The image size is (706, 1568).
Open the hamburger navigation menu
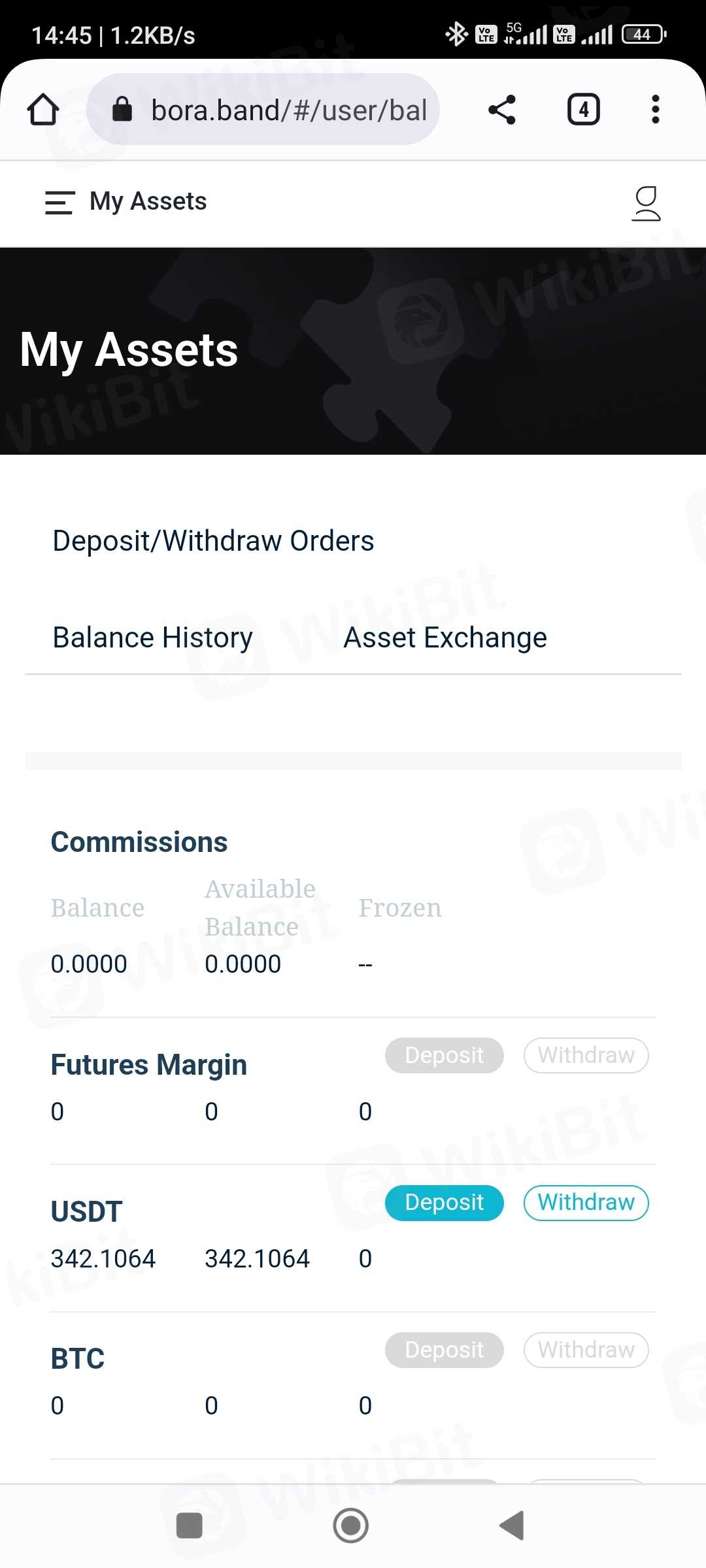pyautogui.click(x=59, y=202)
